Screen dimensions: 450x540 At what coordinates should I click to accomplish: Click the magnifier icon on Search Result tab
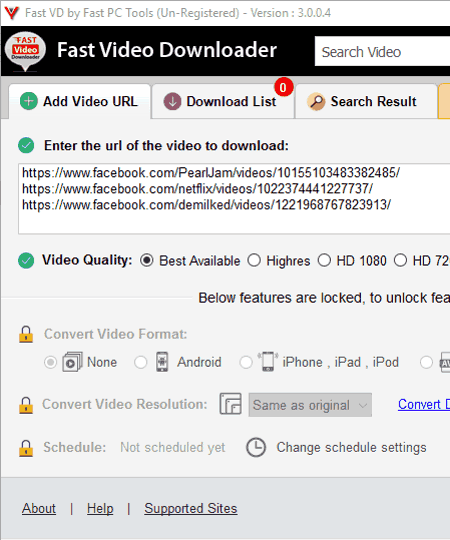316,102
